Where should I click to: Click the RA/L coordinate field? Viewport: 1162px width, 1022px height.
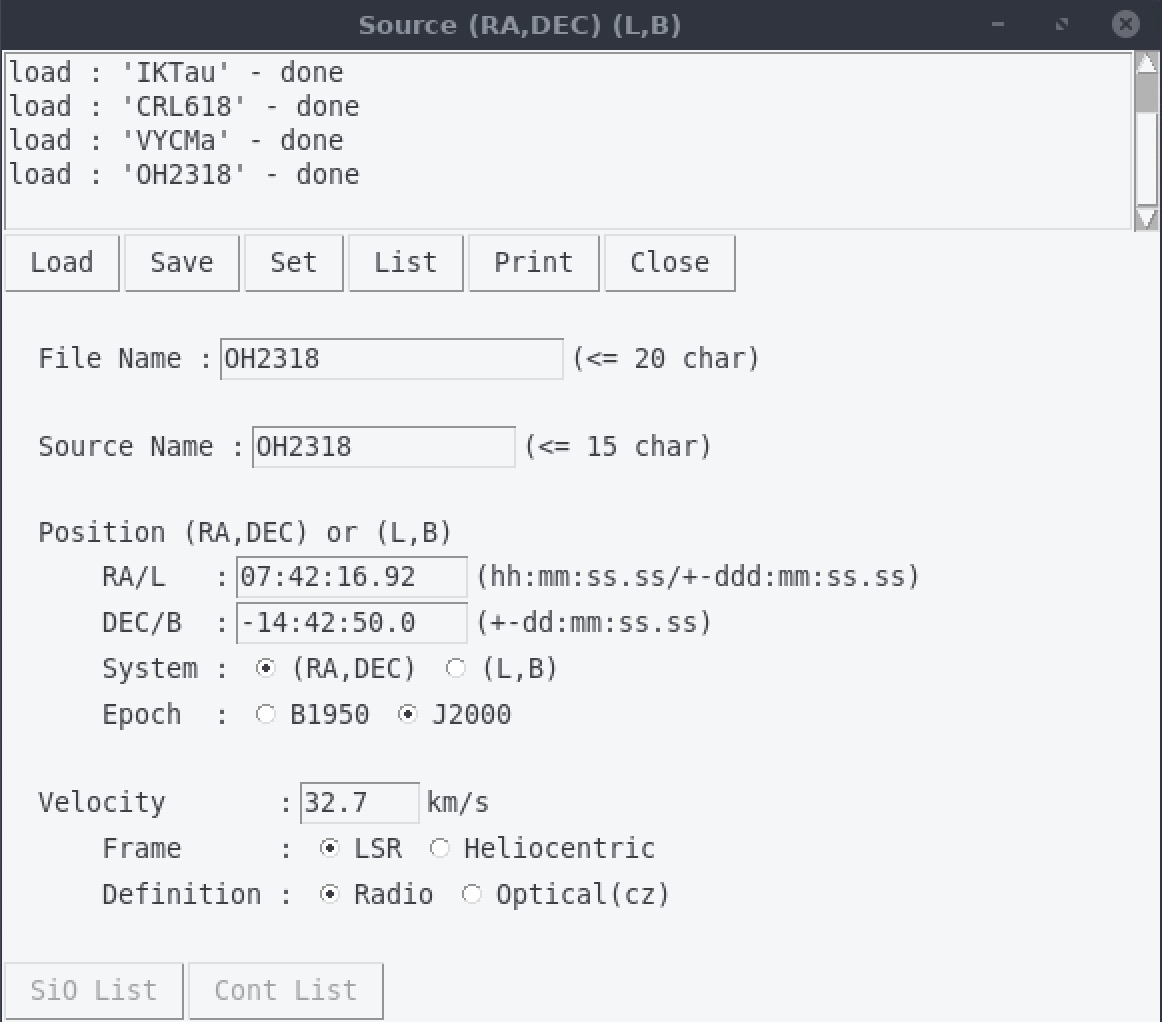351,577
